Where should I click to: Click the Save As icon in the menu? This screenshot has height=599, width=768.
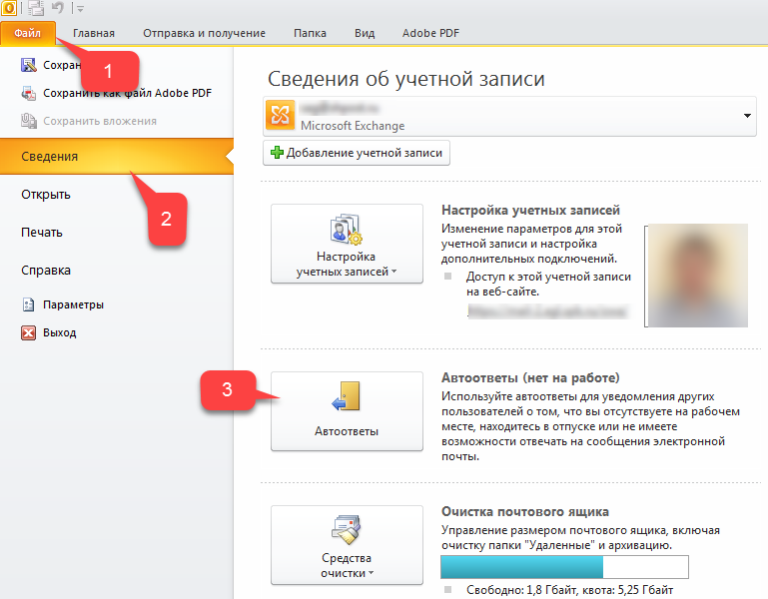(x=28, y=65)
